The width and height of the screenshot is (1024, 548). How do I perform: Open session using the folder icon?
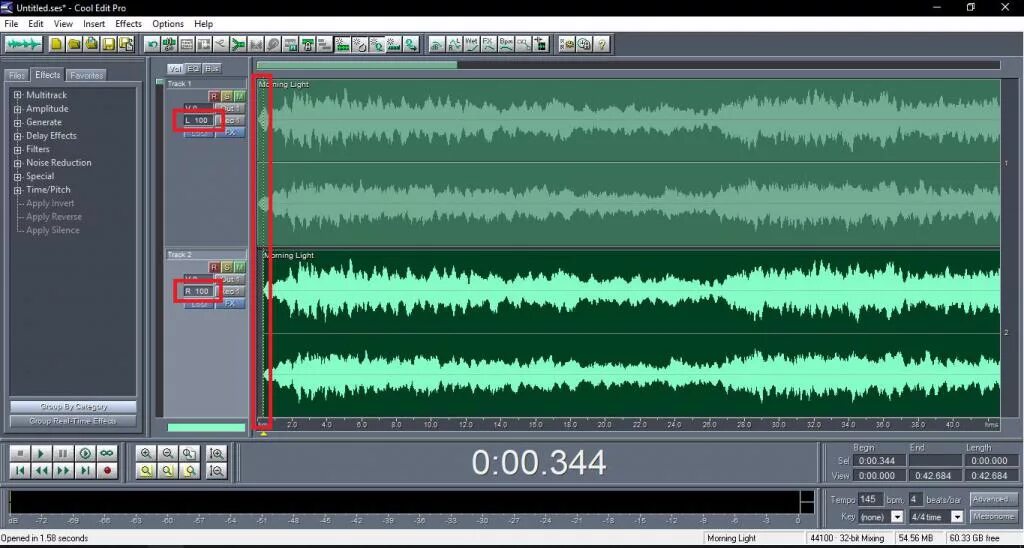coord(74,44)
